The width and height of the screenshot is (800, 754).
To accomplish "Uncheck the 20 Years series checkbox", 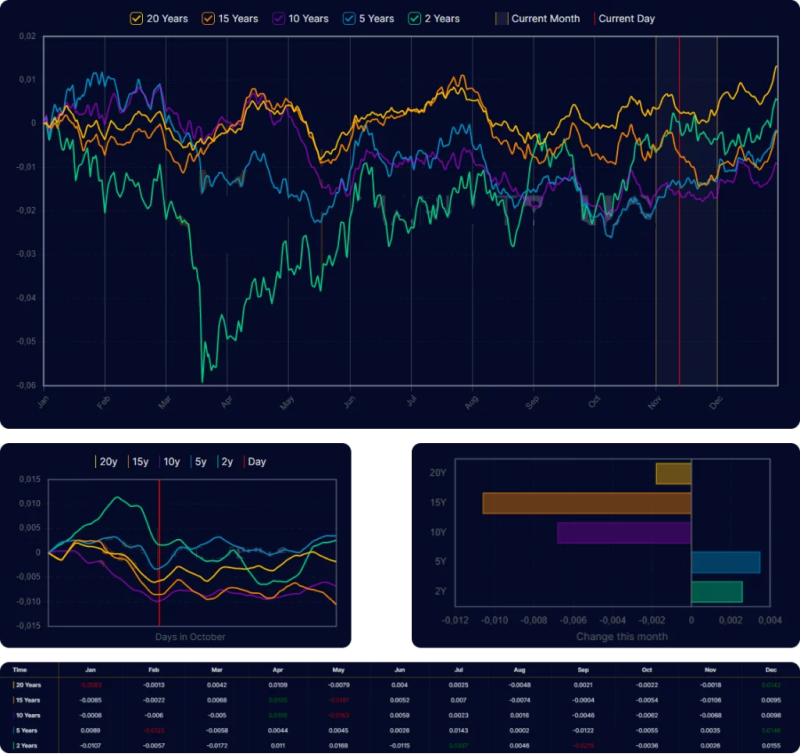I will [134, 18].
